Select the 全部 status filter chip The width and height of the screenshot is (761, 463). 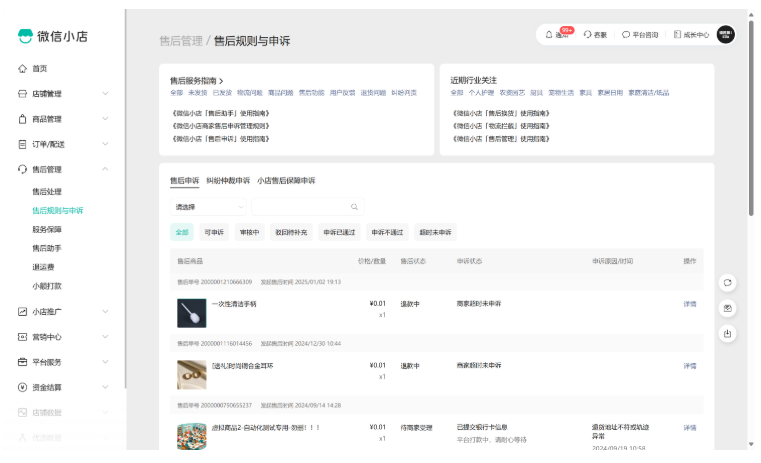182,232
